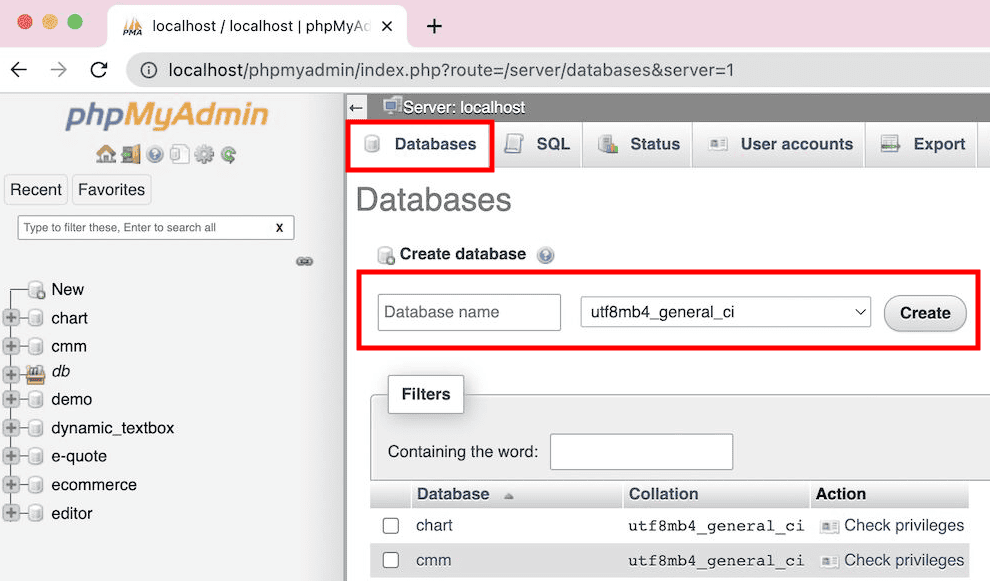Click the chart database icon in tree
Viewport: 990px width, 581px height.
[36, 318]
